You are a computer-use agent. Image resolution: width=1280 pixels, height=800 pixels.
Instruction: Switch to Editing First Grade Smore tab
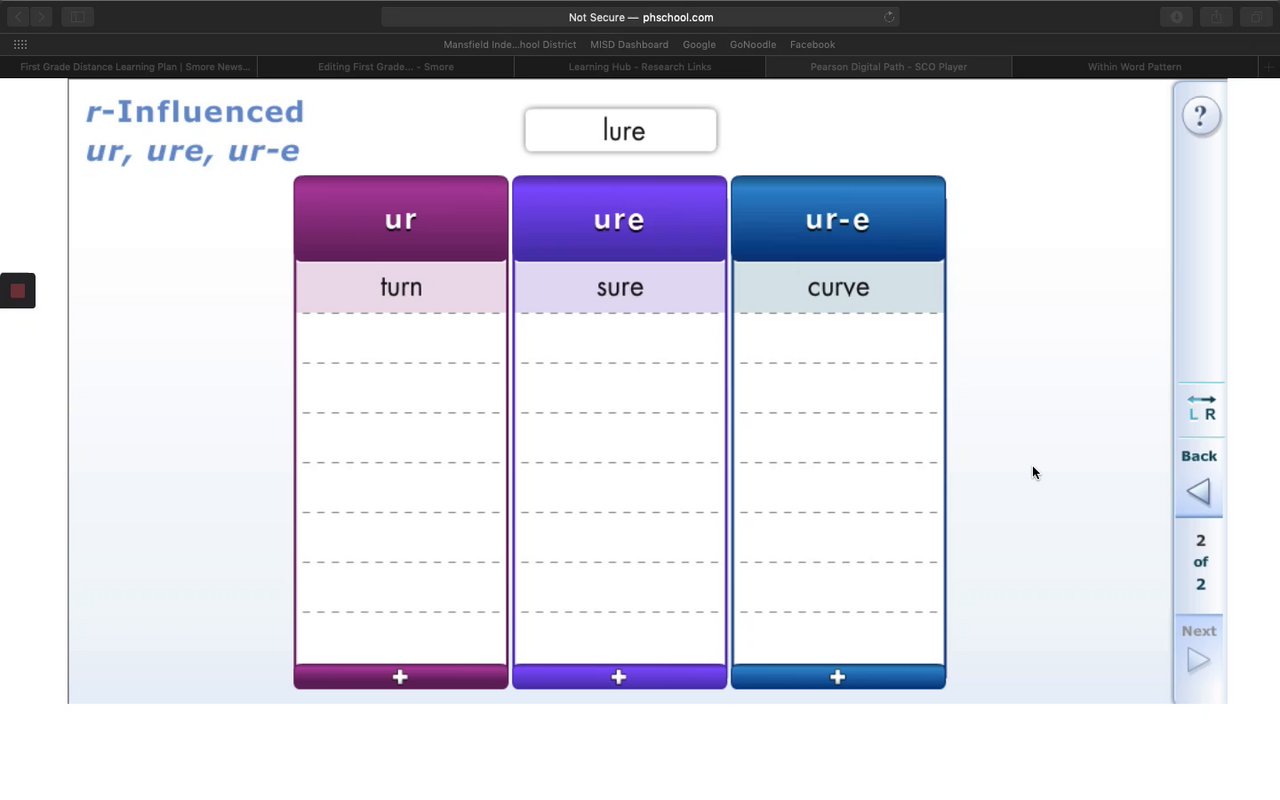pos(386,67)
